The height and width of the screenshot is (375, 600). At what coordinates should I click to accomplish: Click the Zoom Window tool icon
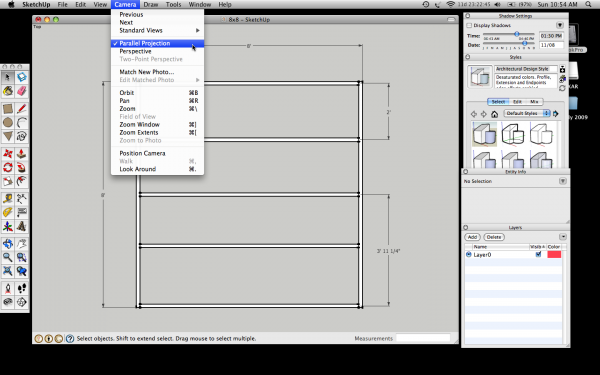click(22, 258)
